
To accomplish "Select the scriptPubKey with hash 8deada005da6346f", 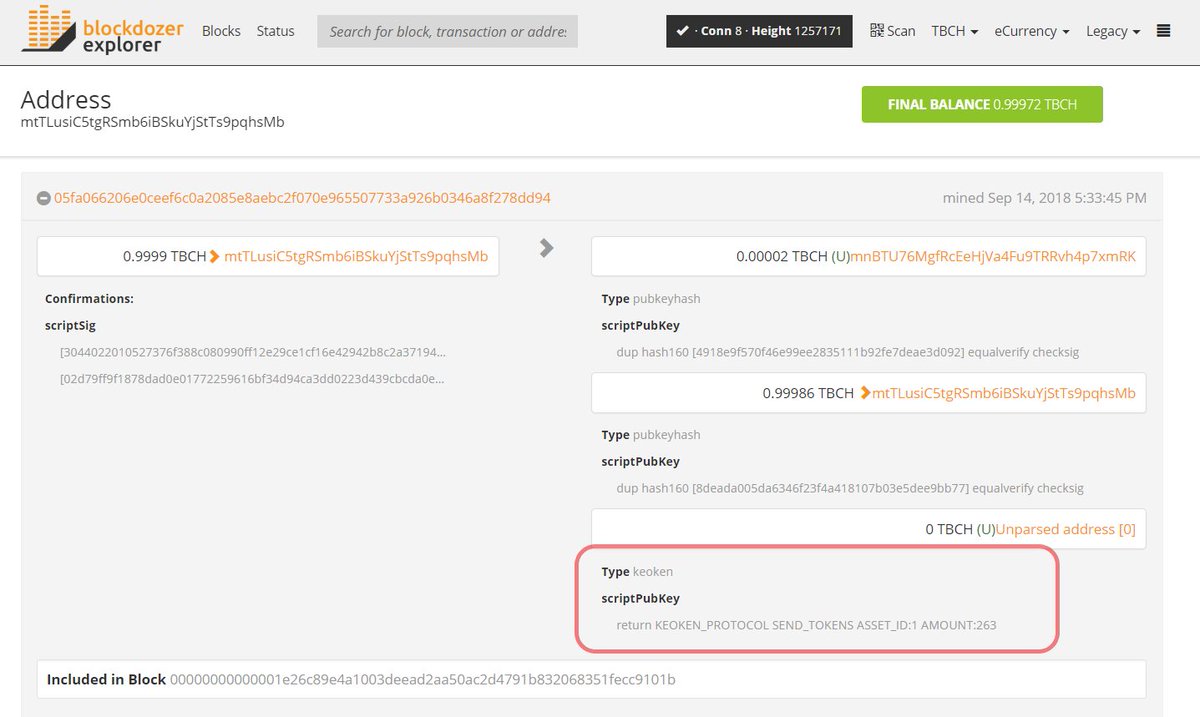I will (x=851, y=488).
